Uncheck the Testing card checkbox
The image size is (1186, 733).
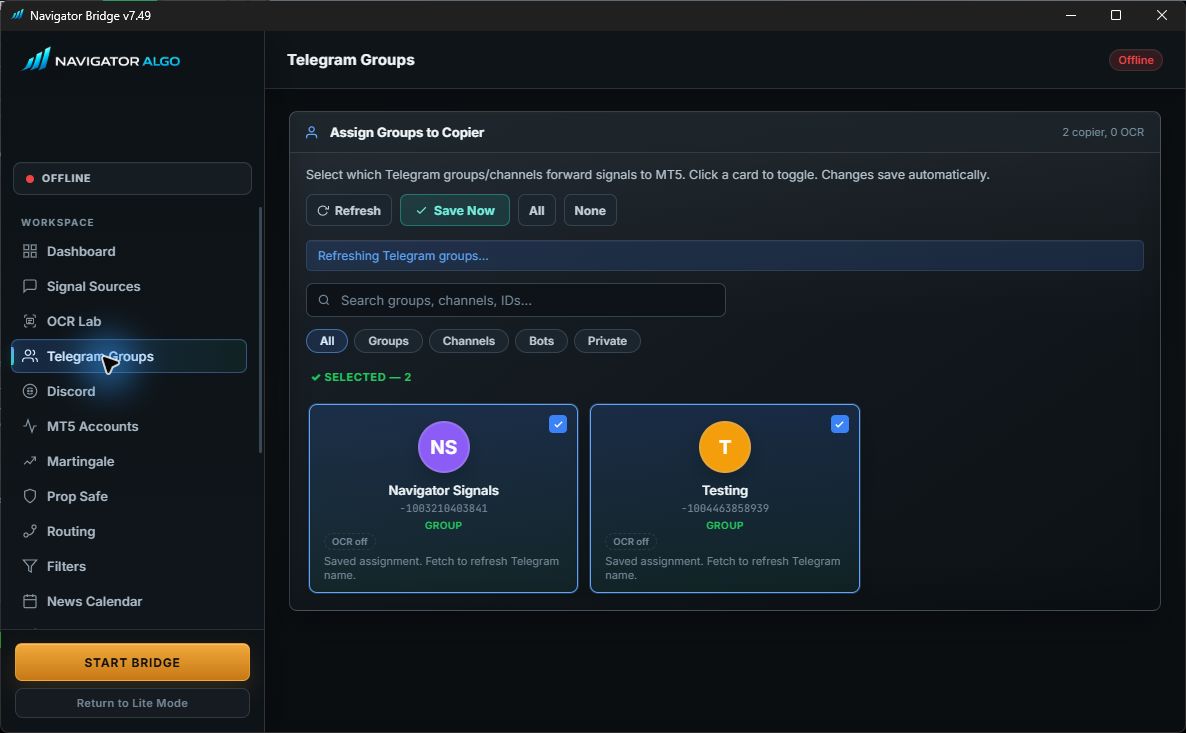click(840, 424)
